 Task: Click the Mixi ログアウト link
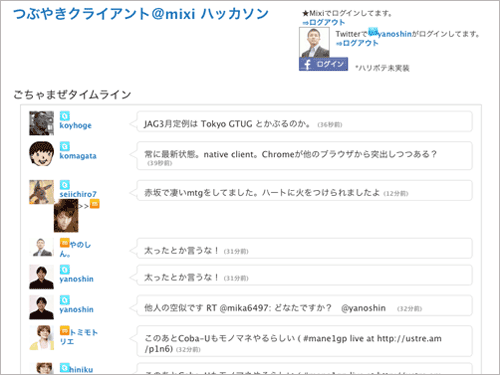pos(324,22)
